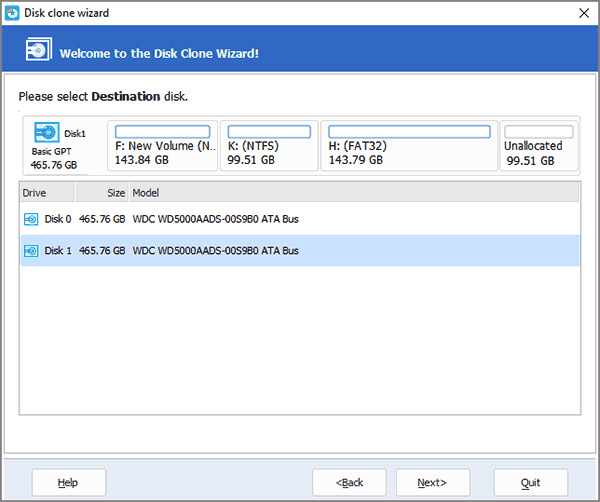Click the Welcome to the Disk Clone Wizard heading
The width and height of the screenshot is (600, 502).
[x=159, y=54]
